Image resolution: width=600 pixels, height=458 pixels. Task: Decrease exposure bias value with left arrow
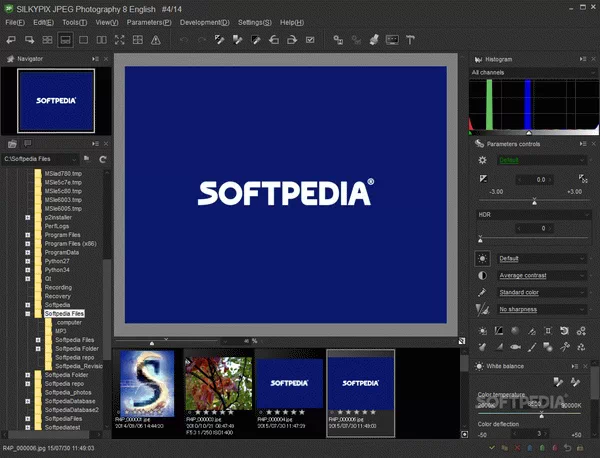519,179
